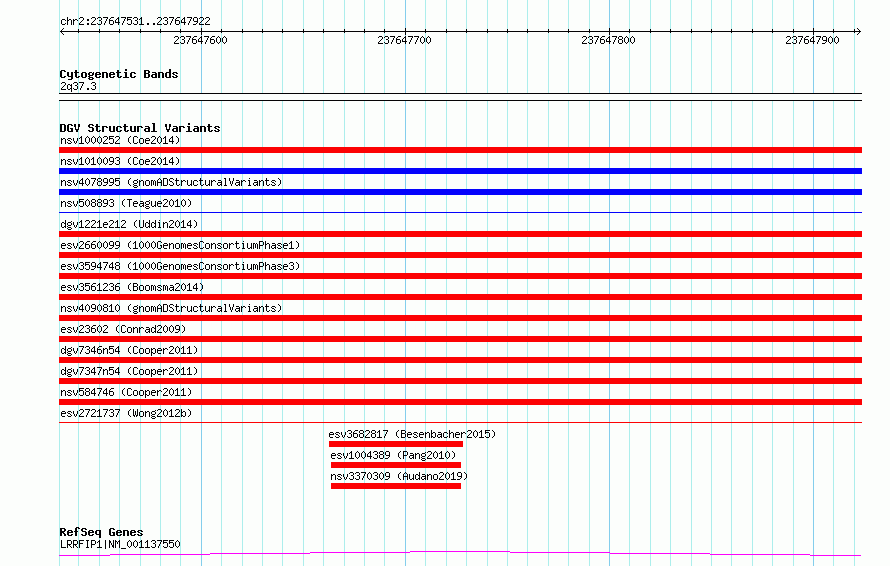Viewport: 890px width, 566px height.
Task: Click esv3682817 (Besenbacher2015) label
Action: [x=412, y=434]
